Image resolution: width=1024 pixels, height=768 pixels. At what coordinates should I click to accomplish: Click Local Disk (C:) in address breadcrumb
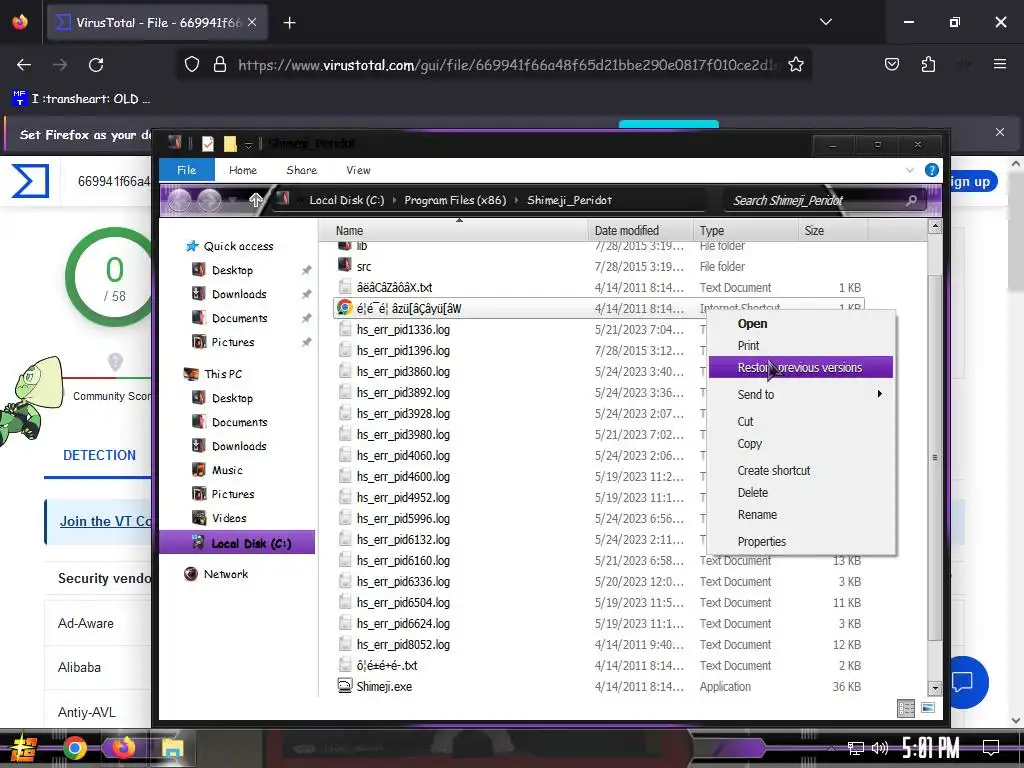click(347, 200)
